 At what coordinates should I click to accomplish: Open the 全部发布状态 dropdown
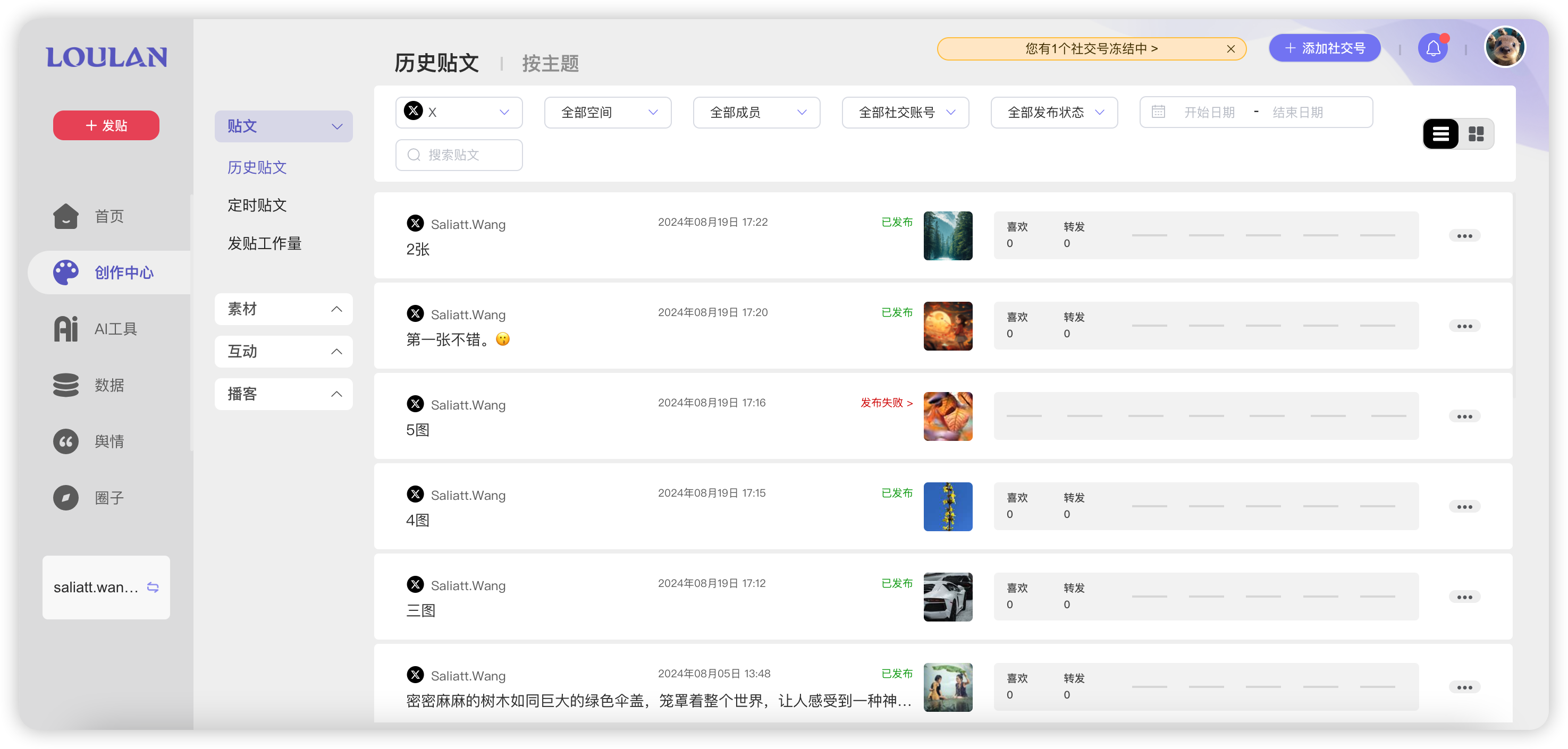click(1054, 113)
